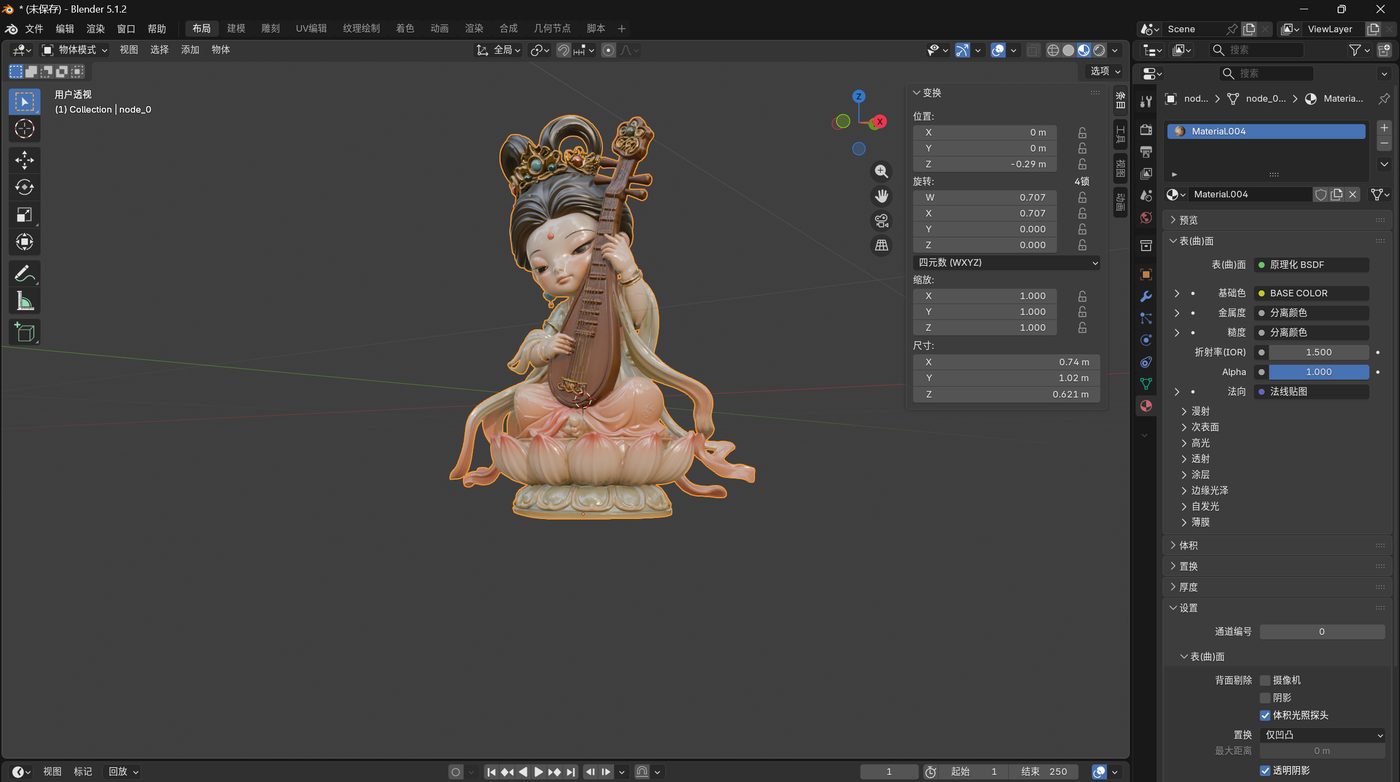The image size is (1400, 782).
Task: Open the 四元数 (WXYZ) rotation mode dropdown
Action: tap(1007, 263)
